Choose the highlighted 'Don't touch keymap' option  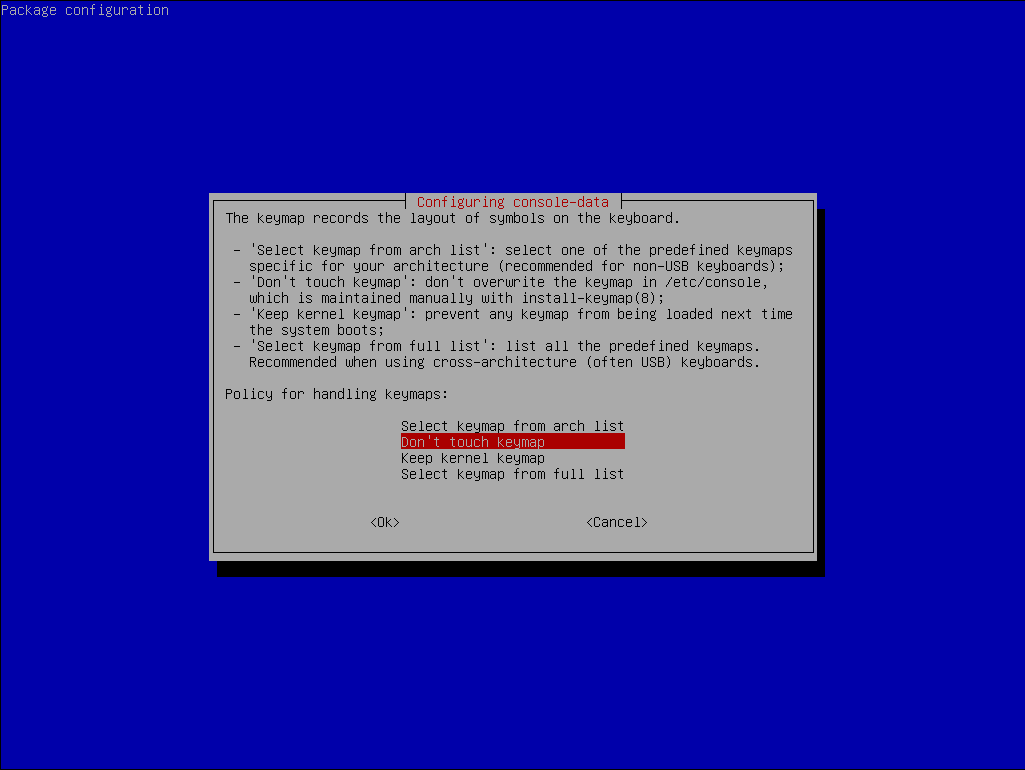(x=512, y=442)
